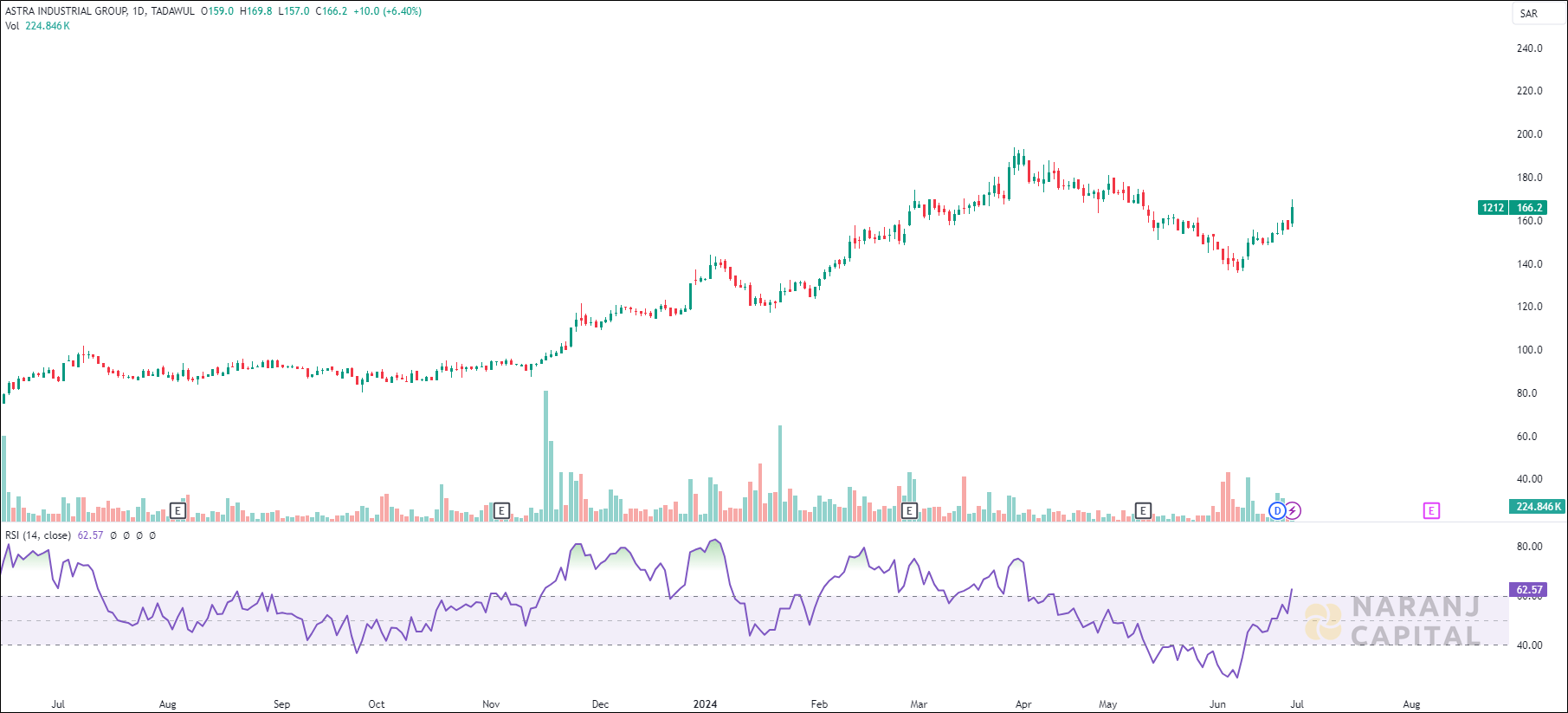1568x713 pixels.
Task: Click the earnings E marker near August 2023
Action: (x=177, y=511)
